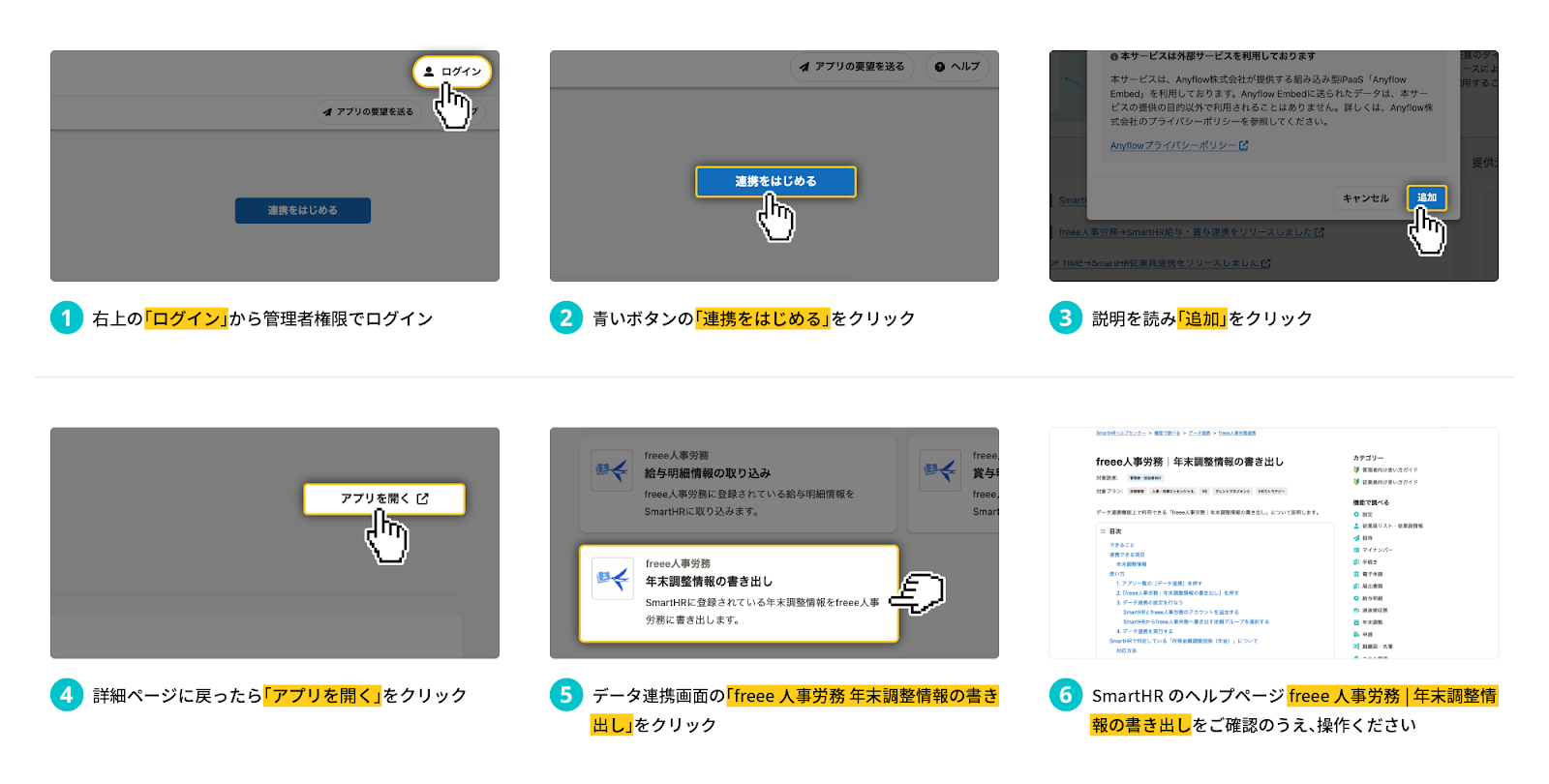The image size is (1549, 784).
Task: Click the データ連携 breadcrumb link
Action: (x=1200, y=434)
